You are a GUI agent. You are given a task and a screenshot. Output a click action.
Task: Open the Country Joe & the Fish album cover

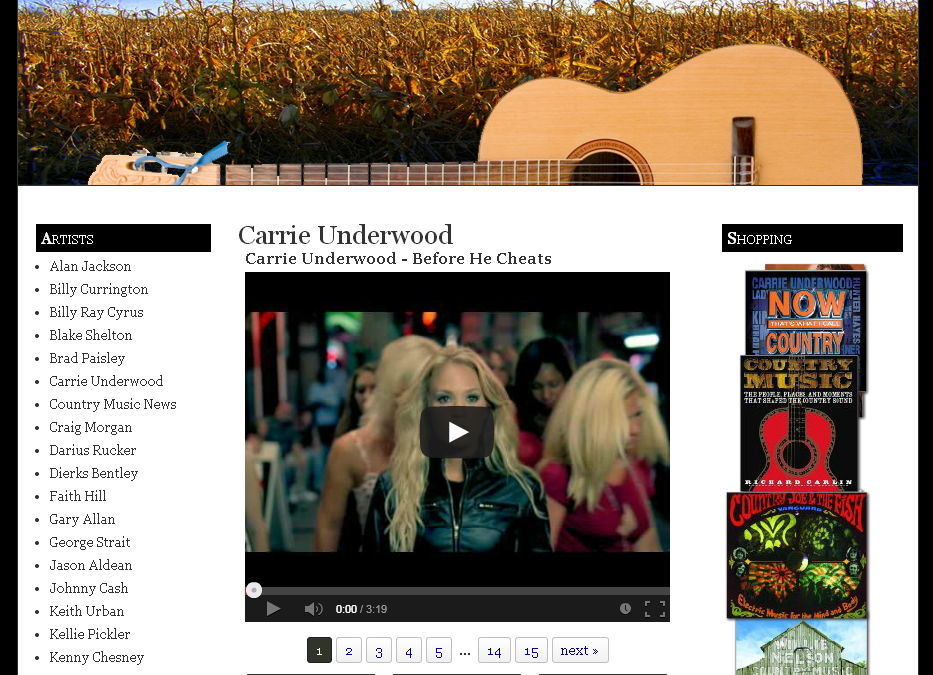point(797,555)
